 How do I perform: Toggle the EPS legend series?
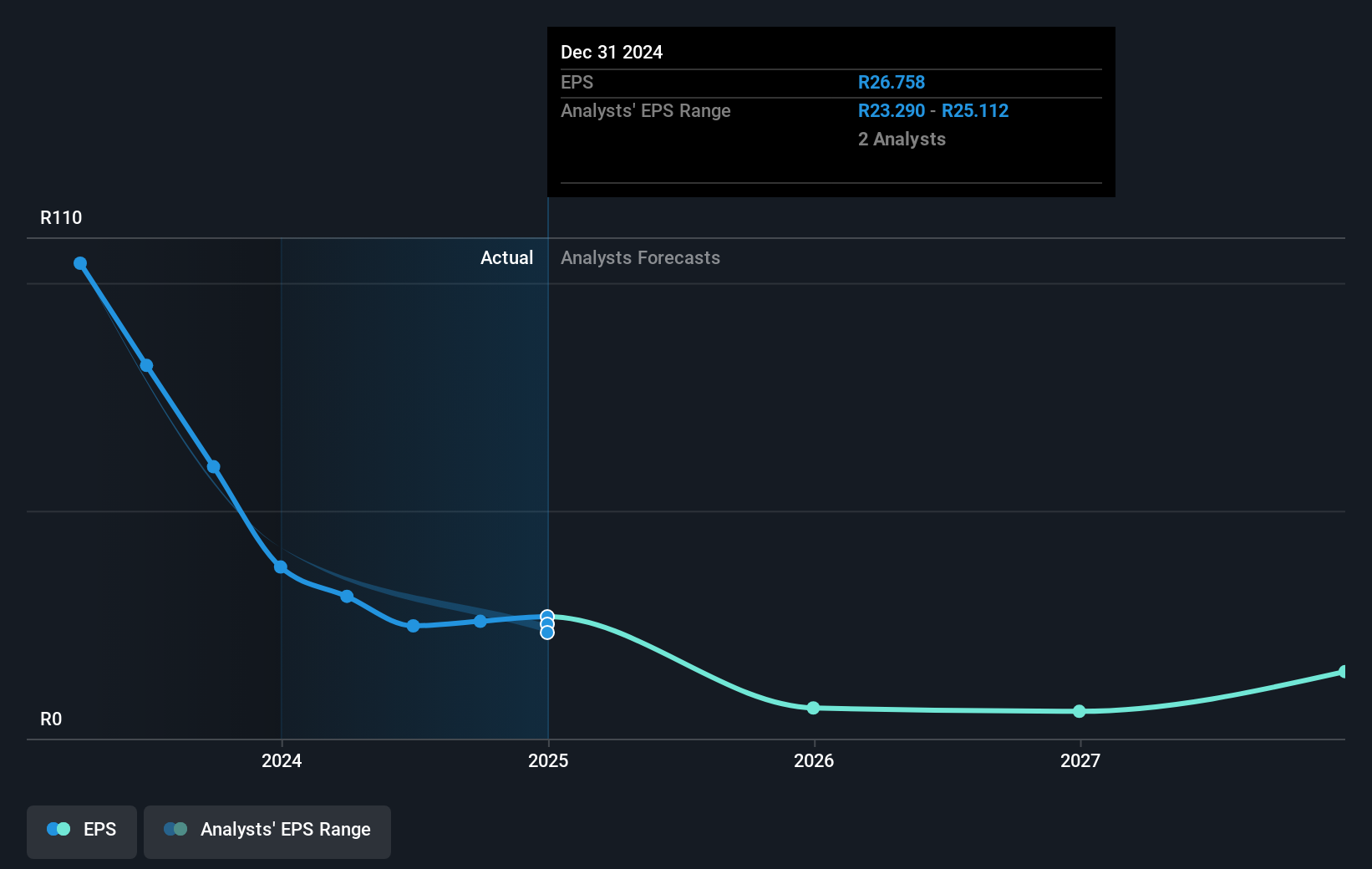[x=82, y=831]
